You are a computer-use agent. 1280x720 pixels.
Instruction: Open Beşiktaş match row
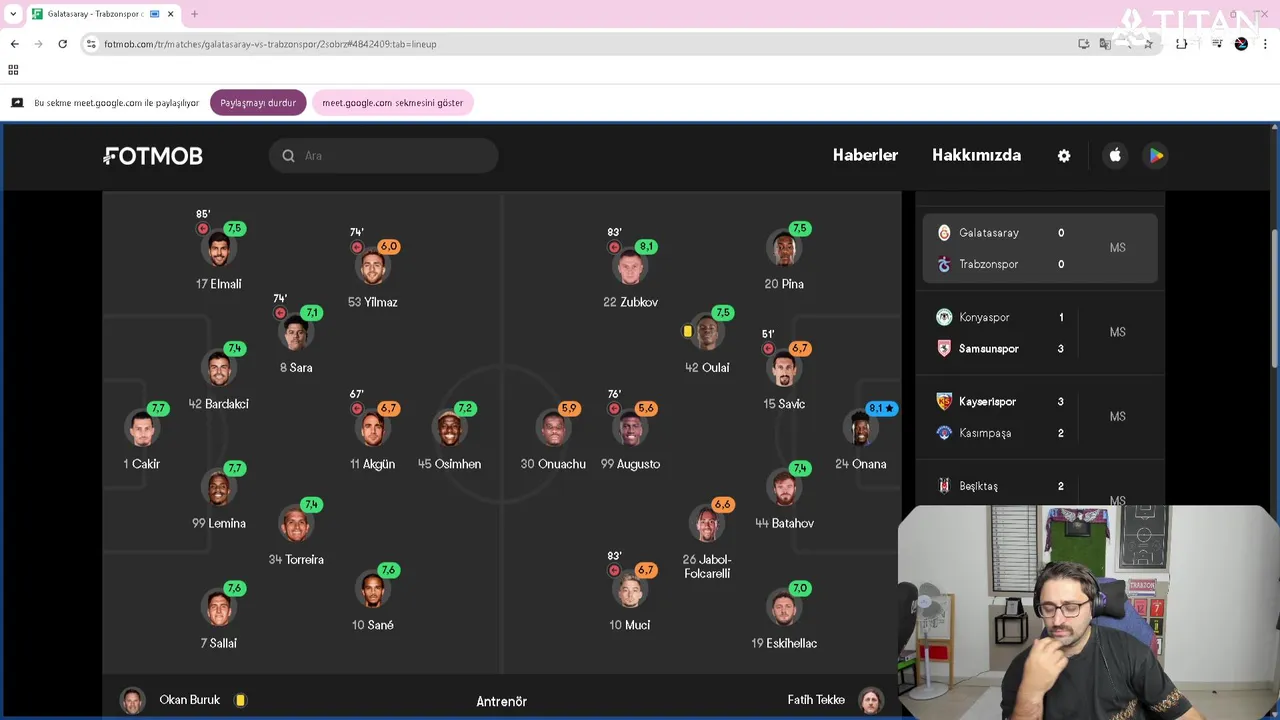[x=1040, y=486]
